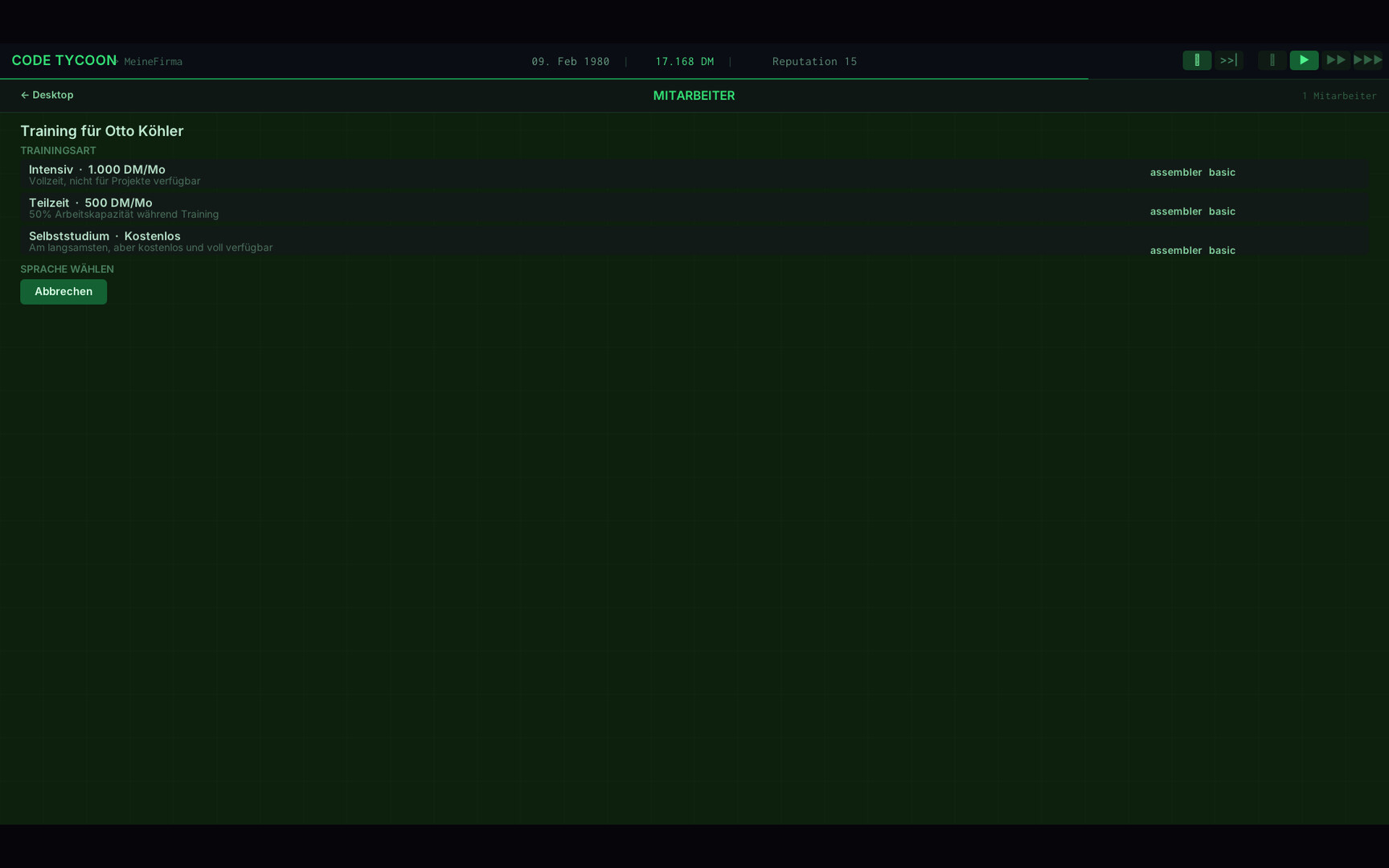Screen dimensions: 1389x868
Task: Open Desktop from the navigation bar
Action: click(52, 95)
